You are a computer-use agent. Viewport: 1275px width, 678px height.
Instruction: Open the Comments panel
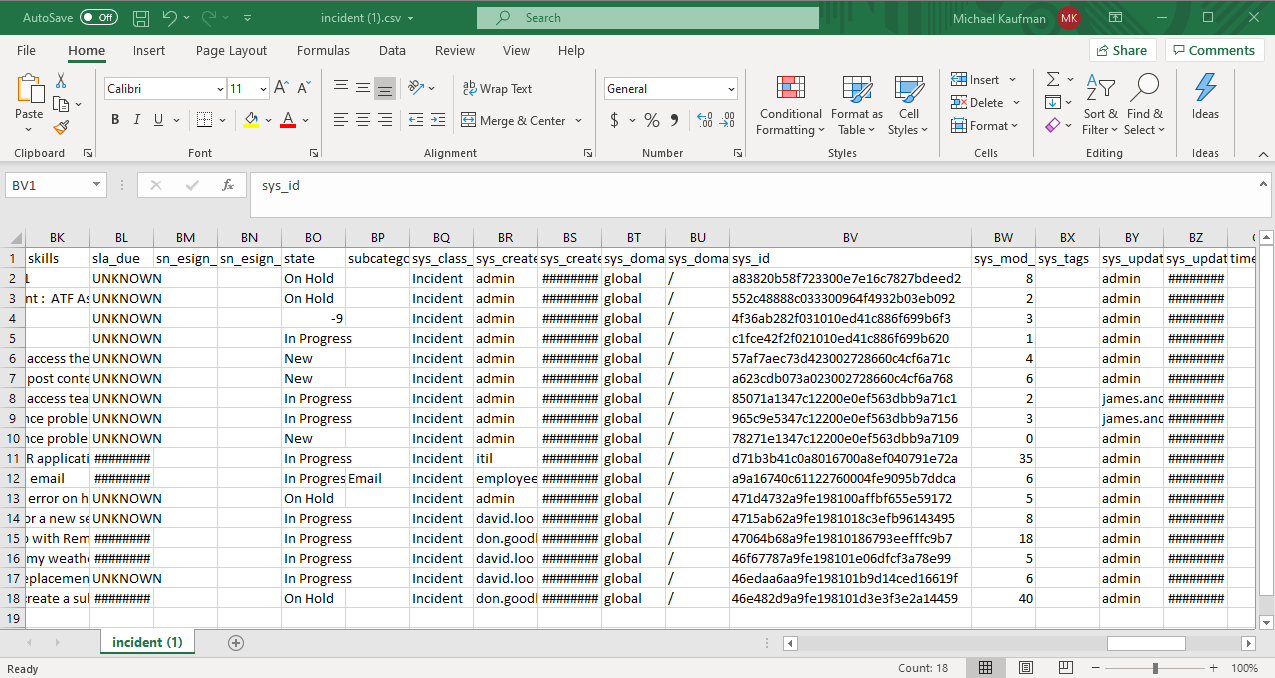click(x=1214, y=50)
